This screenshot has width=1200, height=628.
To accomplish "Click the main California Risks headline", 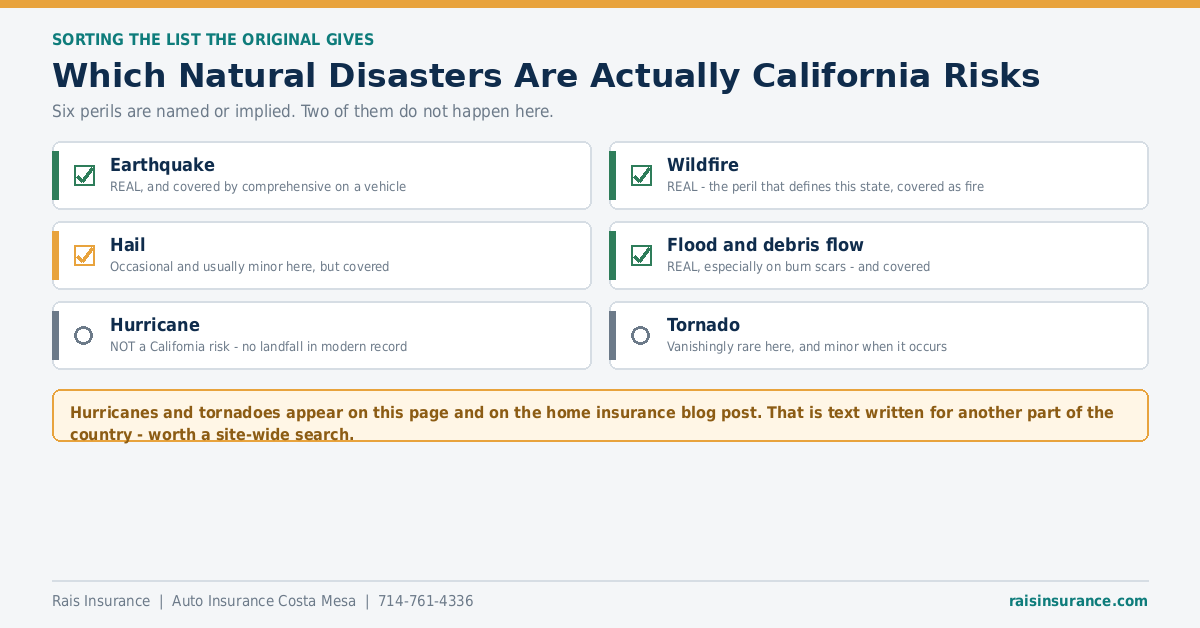I will [546, 76].
